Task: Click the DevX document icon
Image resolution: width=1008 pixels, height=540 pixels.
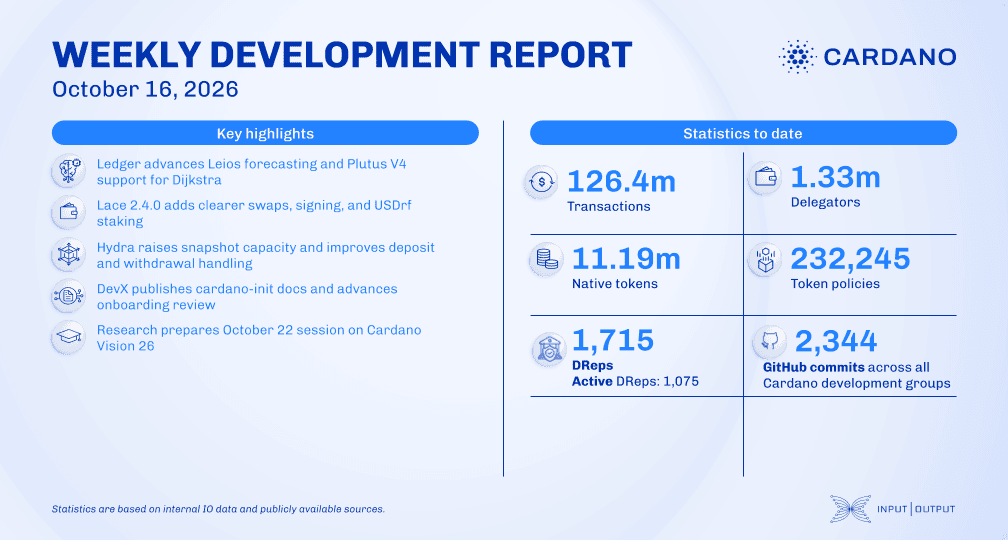Action: (x=69, y=296)
